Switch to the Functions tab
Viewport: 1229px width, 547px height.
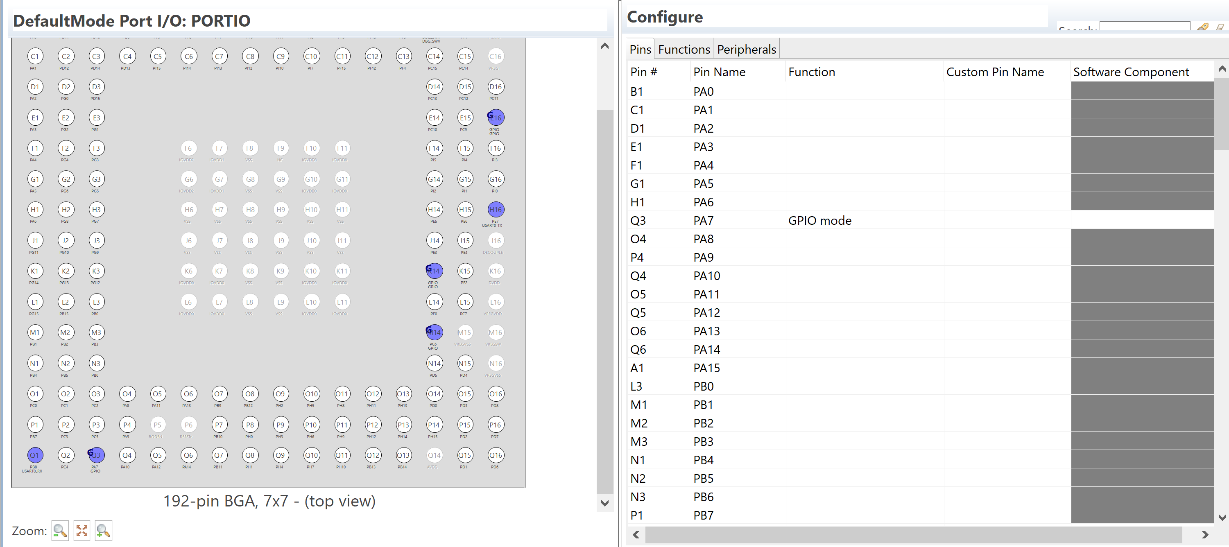684,49
